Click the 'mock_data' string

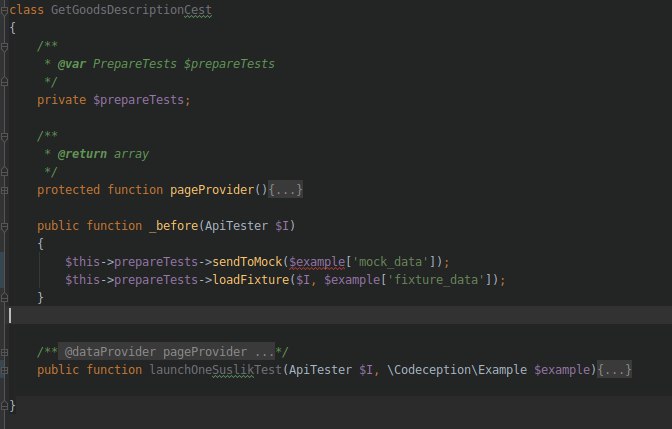click(x=390, y=262)
